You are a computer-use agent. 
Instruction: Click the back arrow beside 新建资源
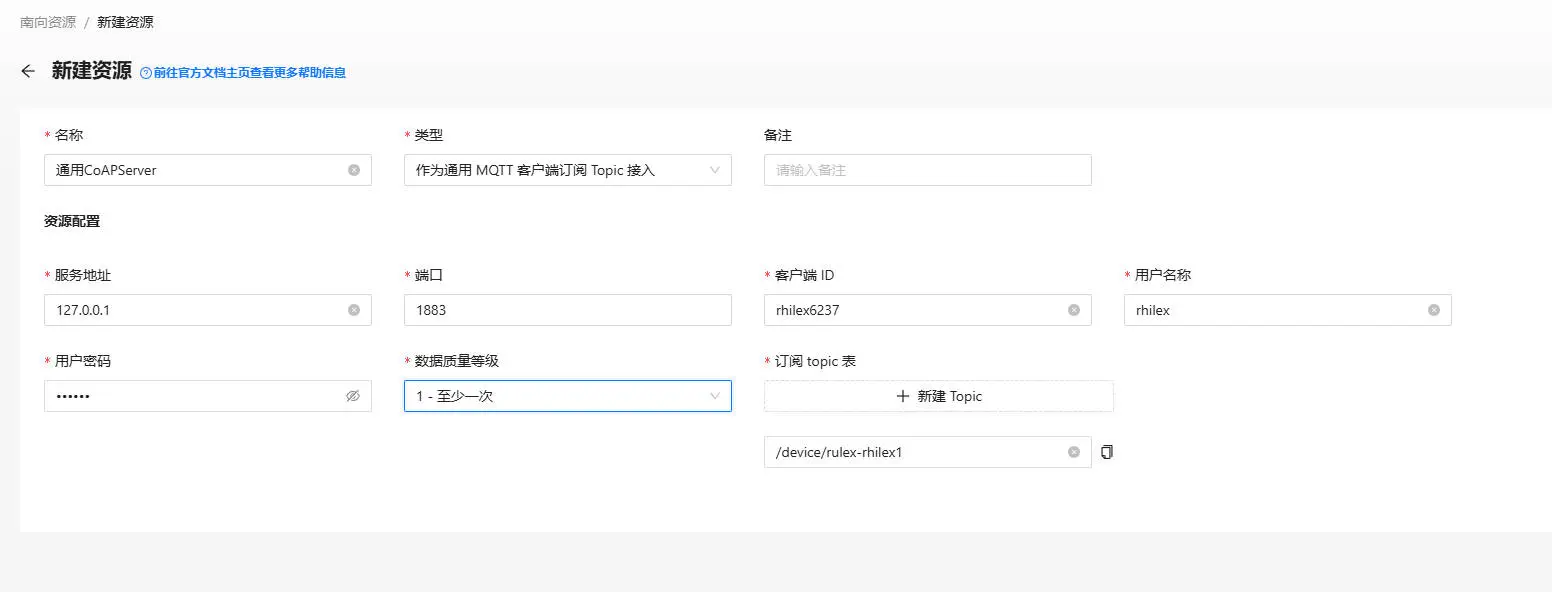pos(28,72)
